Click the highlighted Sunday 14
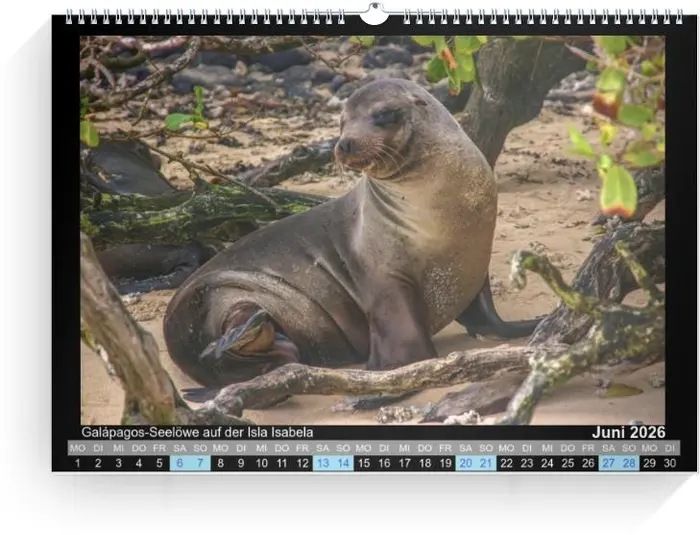The height and width of the screenshot is (535, 700). (x=344, y=463)
